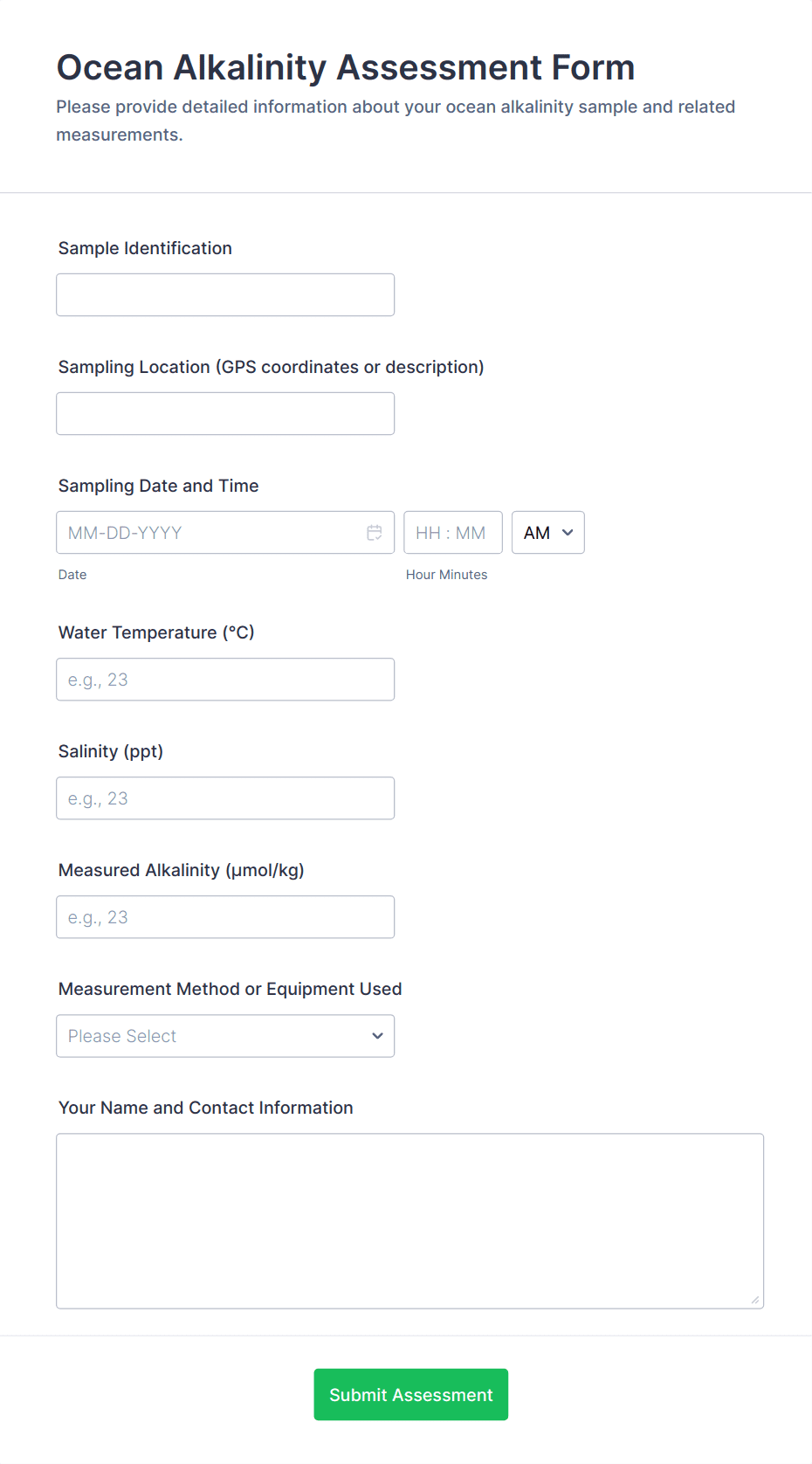Click the 'Hour Minutes' sublabel
Image resolution: width=812 pixels, height=1464 pixels.
click(x=446, y=575)
